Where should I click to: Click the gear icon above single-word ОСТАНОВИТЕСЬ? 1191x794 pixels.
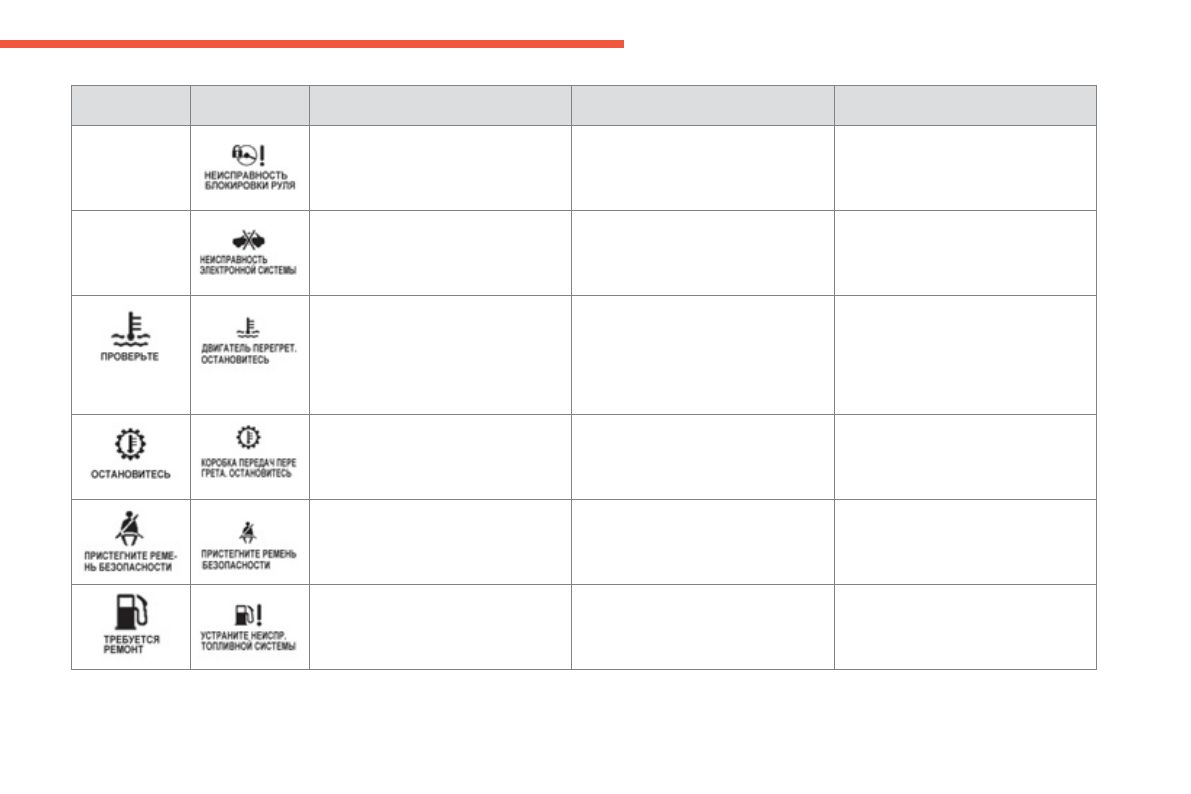pos(130,442)
